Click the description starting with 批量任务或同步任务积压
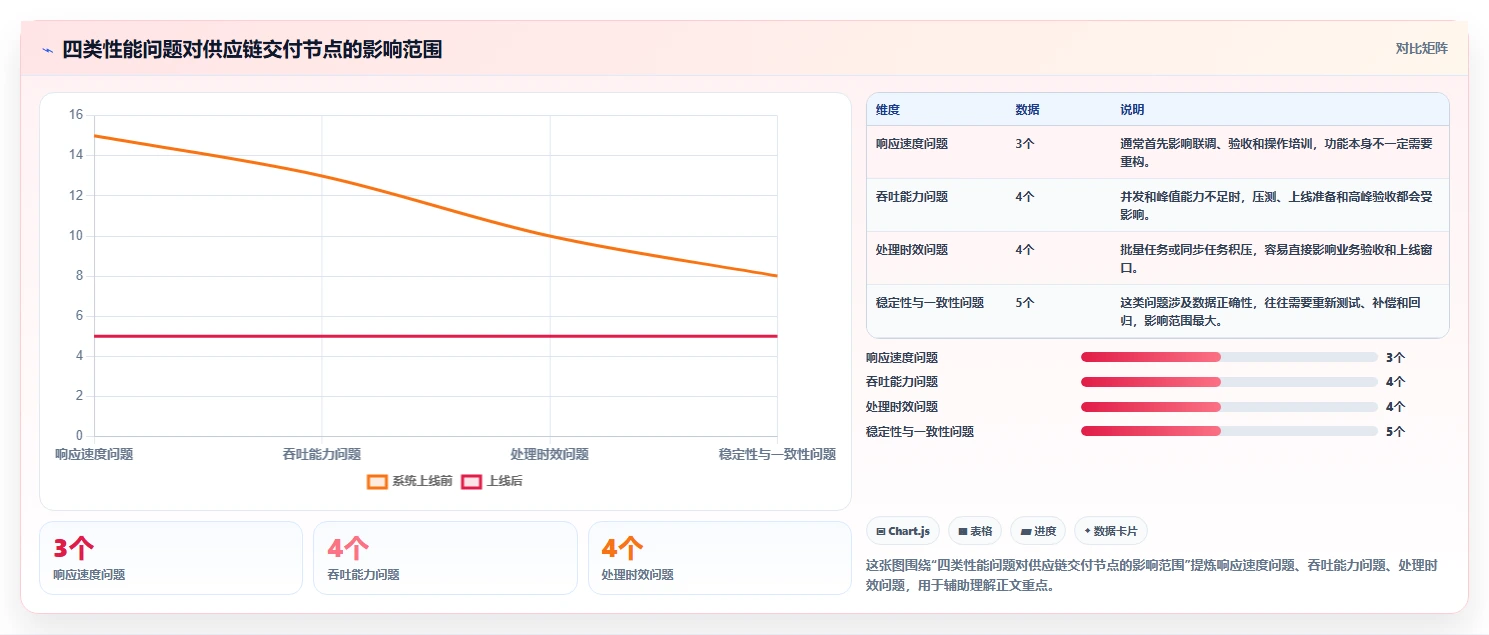Viewport: 1489px width, 635px height. coord(1276,259)
